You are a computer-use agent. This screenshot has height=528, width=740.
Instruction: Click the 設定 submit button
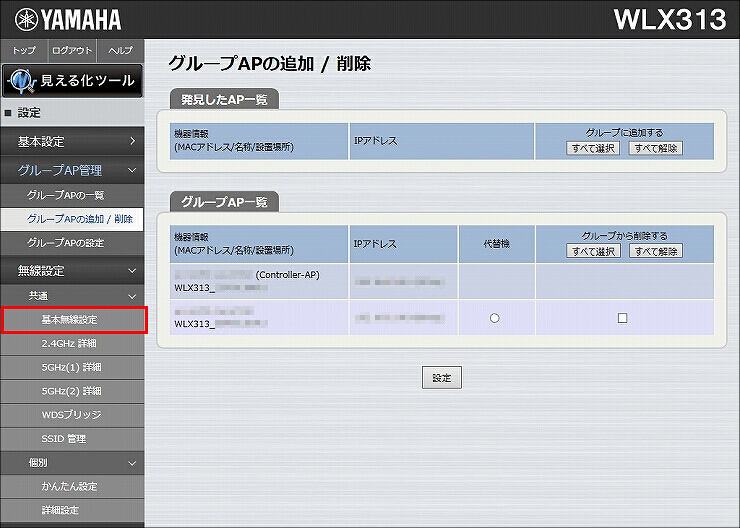click(442, 377)
